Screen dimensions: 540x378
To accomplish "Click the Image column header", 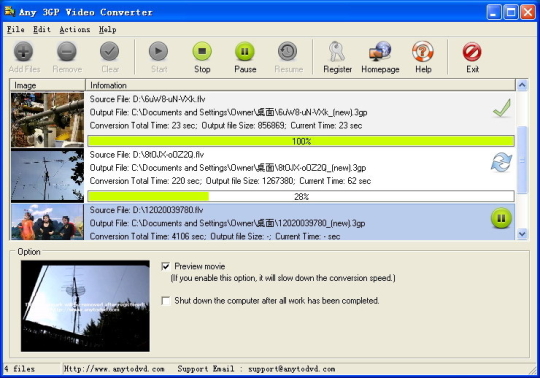I will [x=48, y=85].
